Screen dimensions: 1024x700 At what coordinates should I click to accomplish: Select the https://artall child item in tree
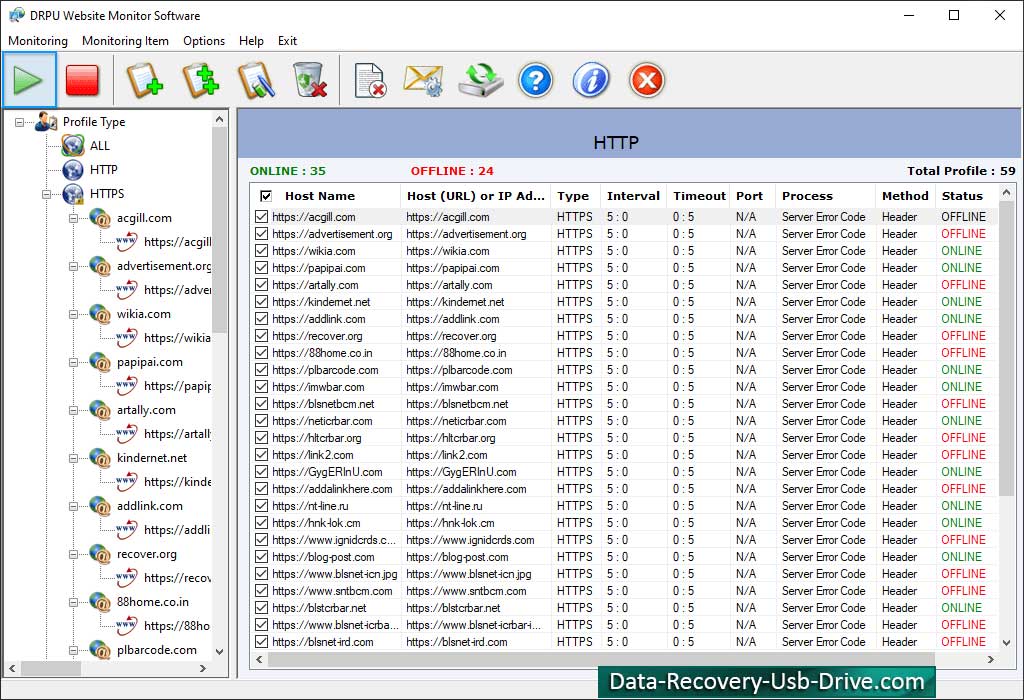(177, 434)
